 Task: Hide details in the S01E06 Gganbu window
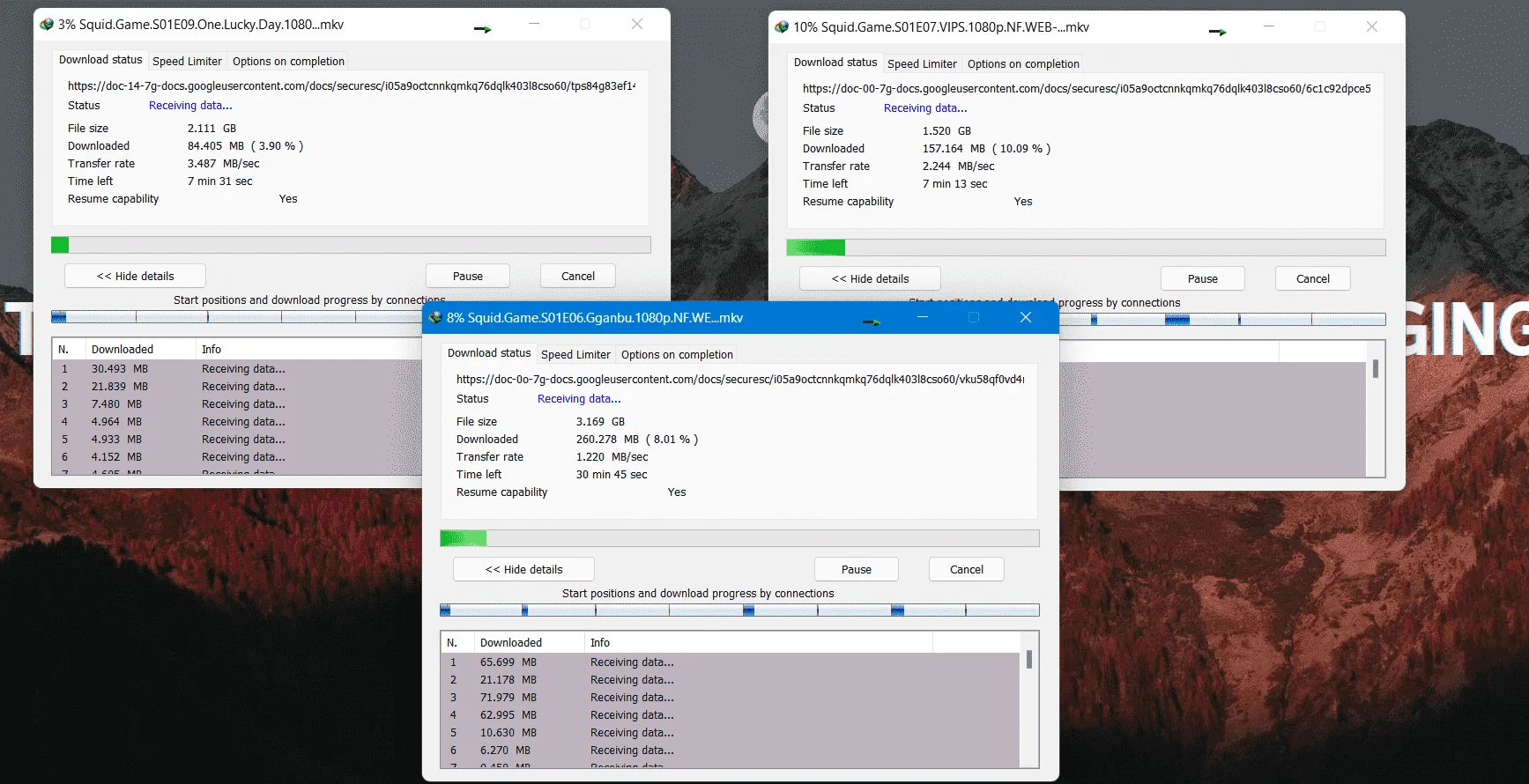523,569
